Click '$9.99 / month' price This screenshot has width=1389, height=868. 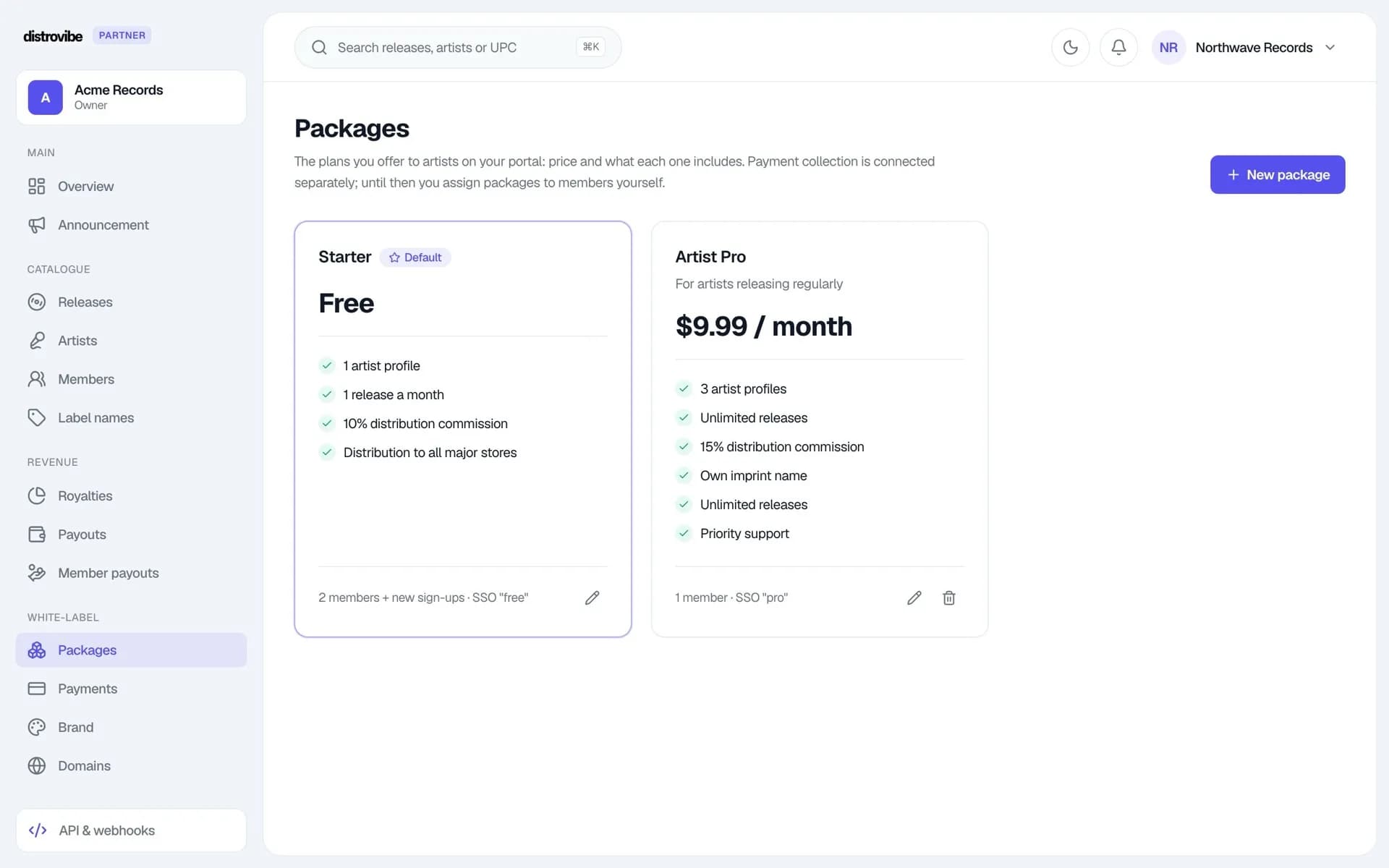point(764,326)
